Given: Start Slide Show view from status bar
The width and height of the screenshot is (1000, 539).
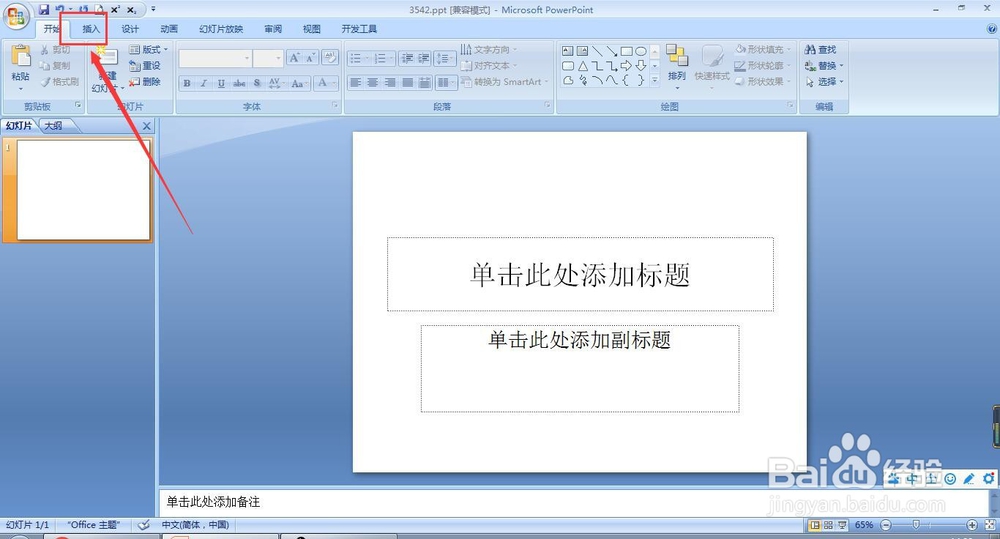Looking at the screenshot, I should click(x=842, y=525).
